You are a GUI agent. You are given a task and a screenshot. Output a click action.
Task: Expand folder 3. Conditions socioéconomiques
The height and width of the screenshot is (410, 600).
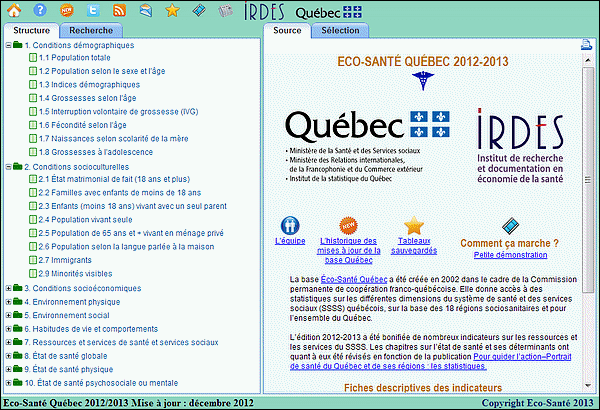click(x=8, y=288)
